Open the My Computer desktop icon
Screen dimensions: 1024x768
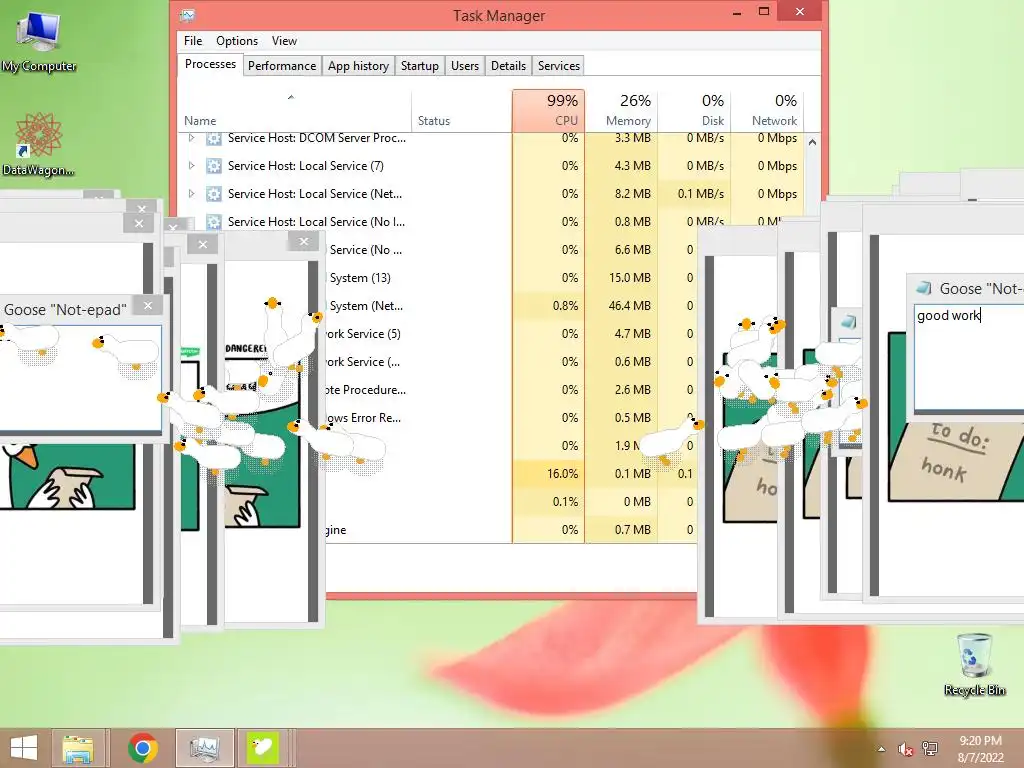click(39, 39)
